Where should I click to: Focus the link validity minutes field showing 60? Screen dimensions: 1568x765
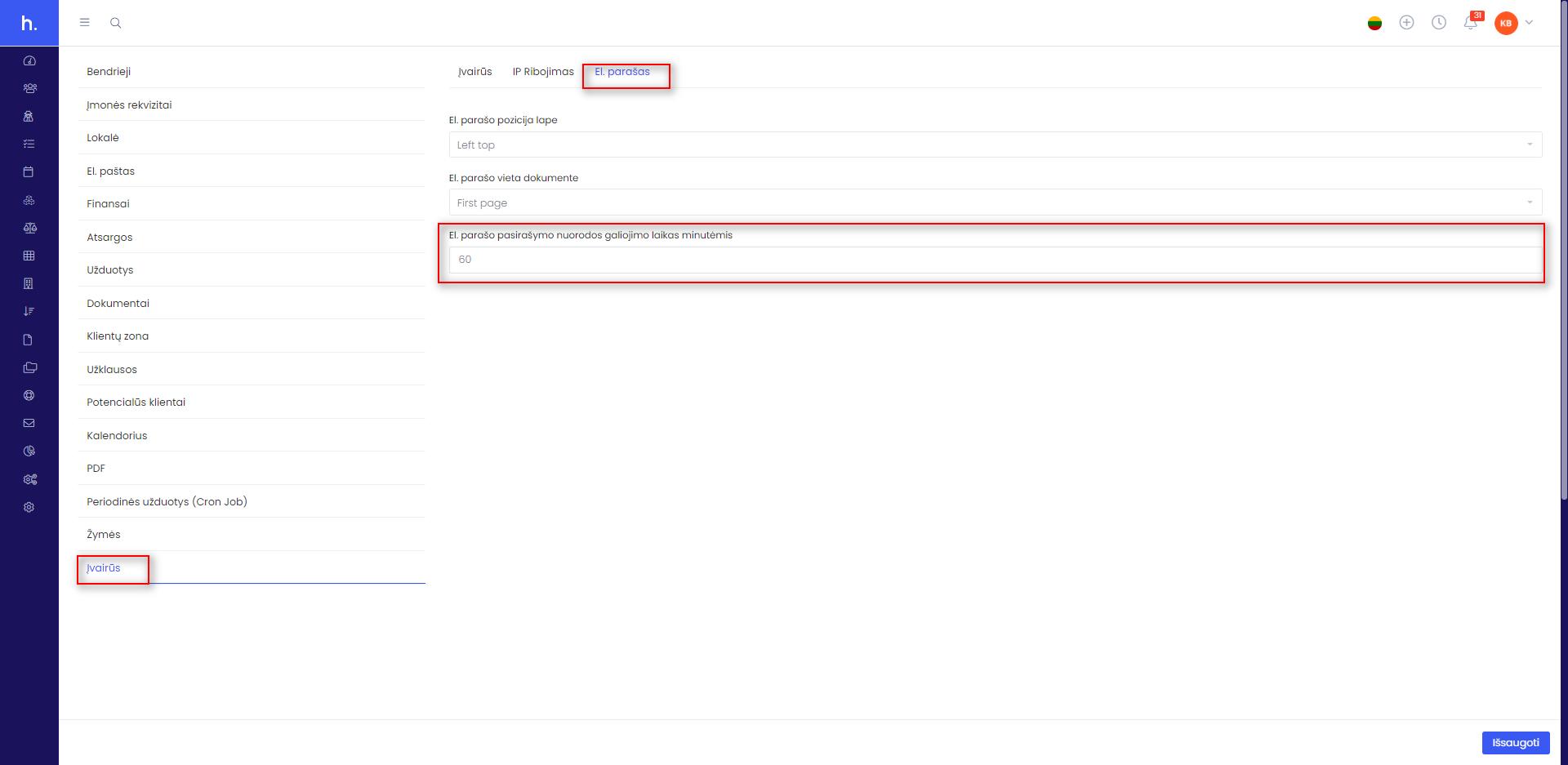[x=995, y=260]
